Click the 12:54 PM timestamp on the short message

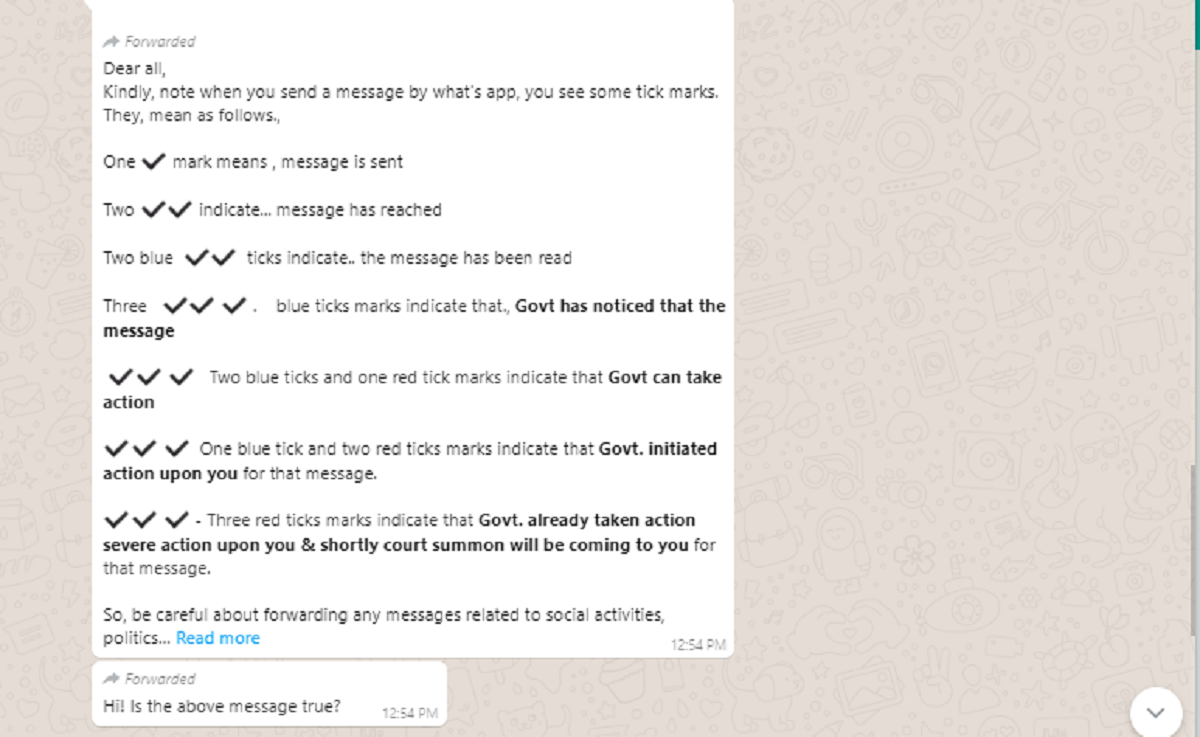pyautogui.click(x=410, y=713)
